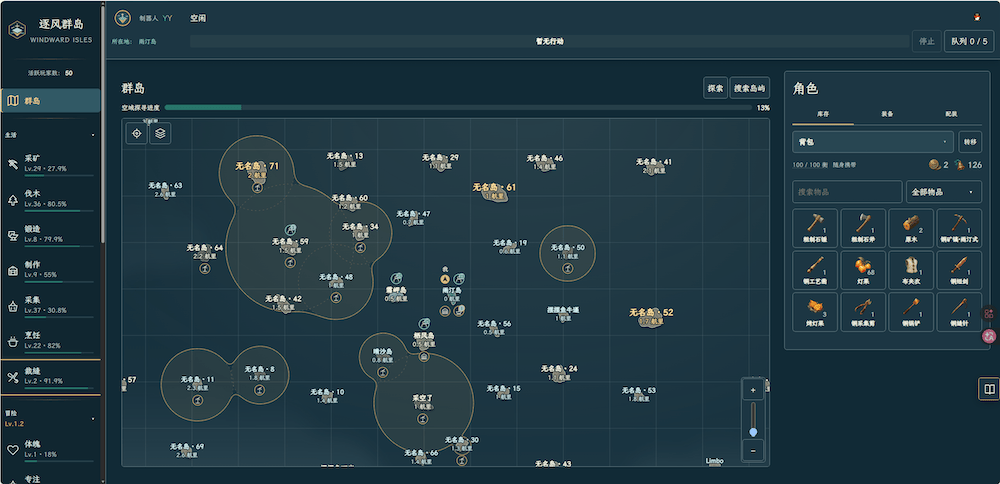Click island 无名岛 · 13 on map

[x=345, y=159]
